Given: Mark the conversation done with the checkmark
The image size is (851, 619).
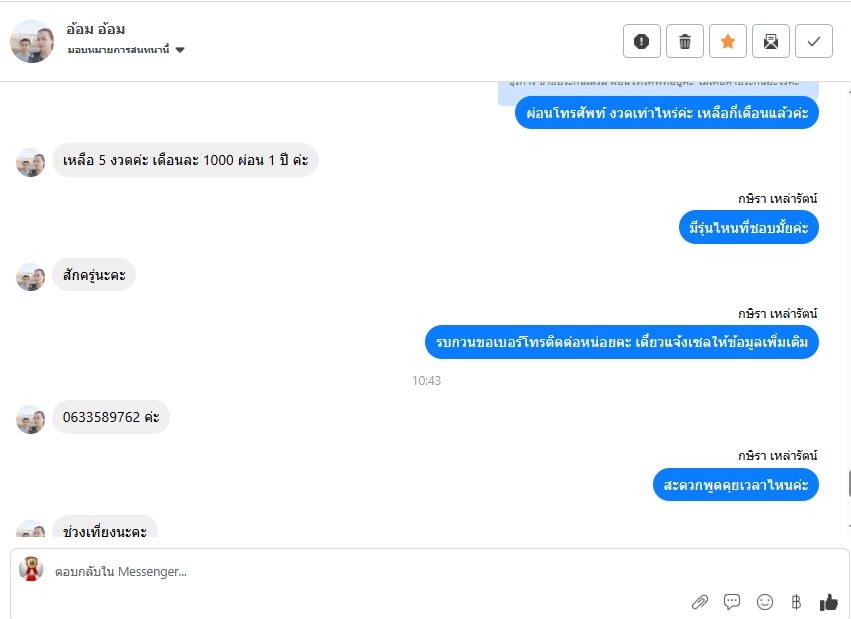Looking at the screenshot, I should click(x=814, y=41).
